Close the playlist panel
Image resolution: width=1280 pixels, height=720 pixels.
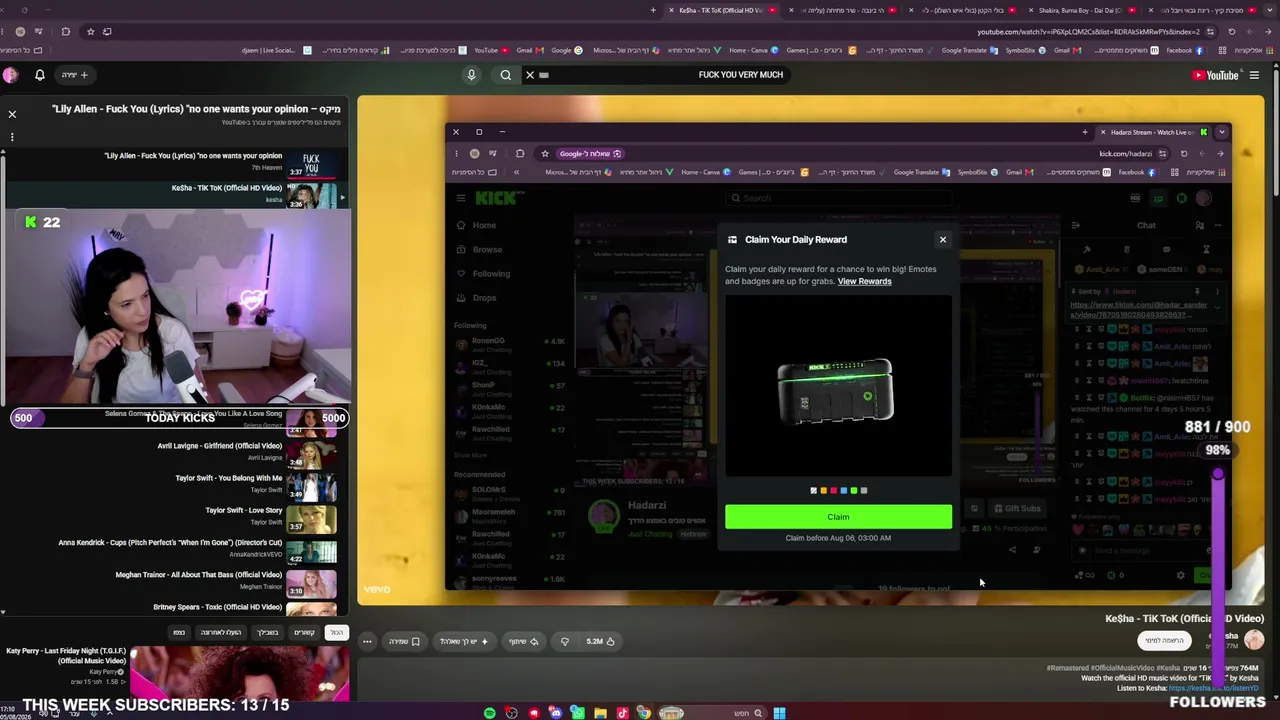[12, 115]
